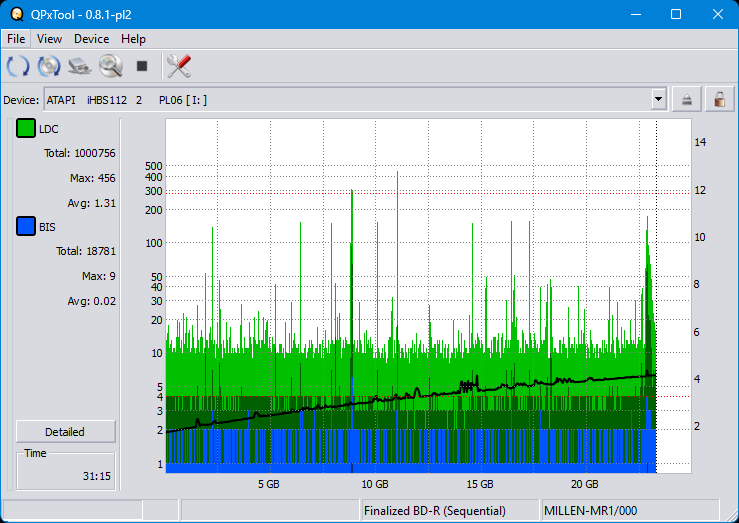Maximize the QPxTool window
The width and height of the screenshot is (739, 523).
(675, 14)
